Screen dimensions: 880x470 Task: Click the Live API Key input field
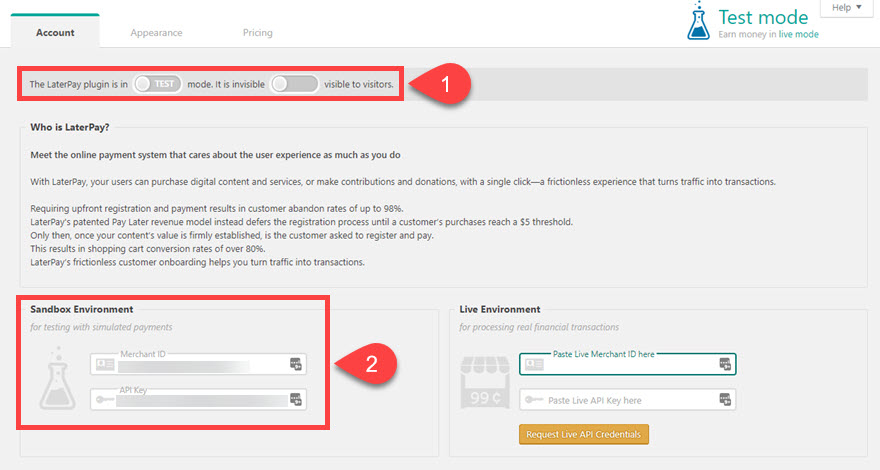[x=627, y=399]
